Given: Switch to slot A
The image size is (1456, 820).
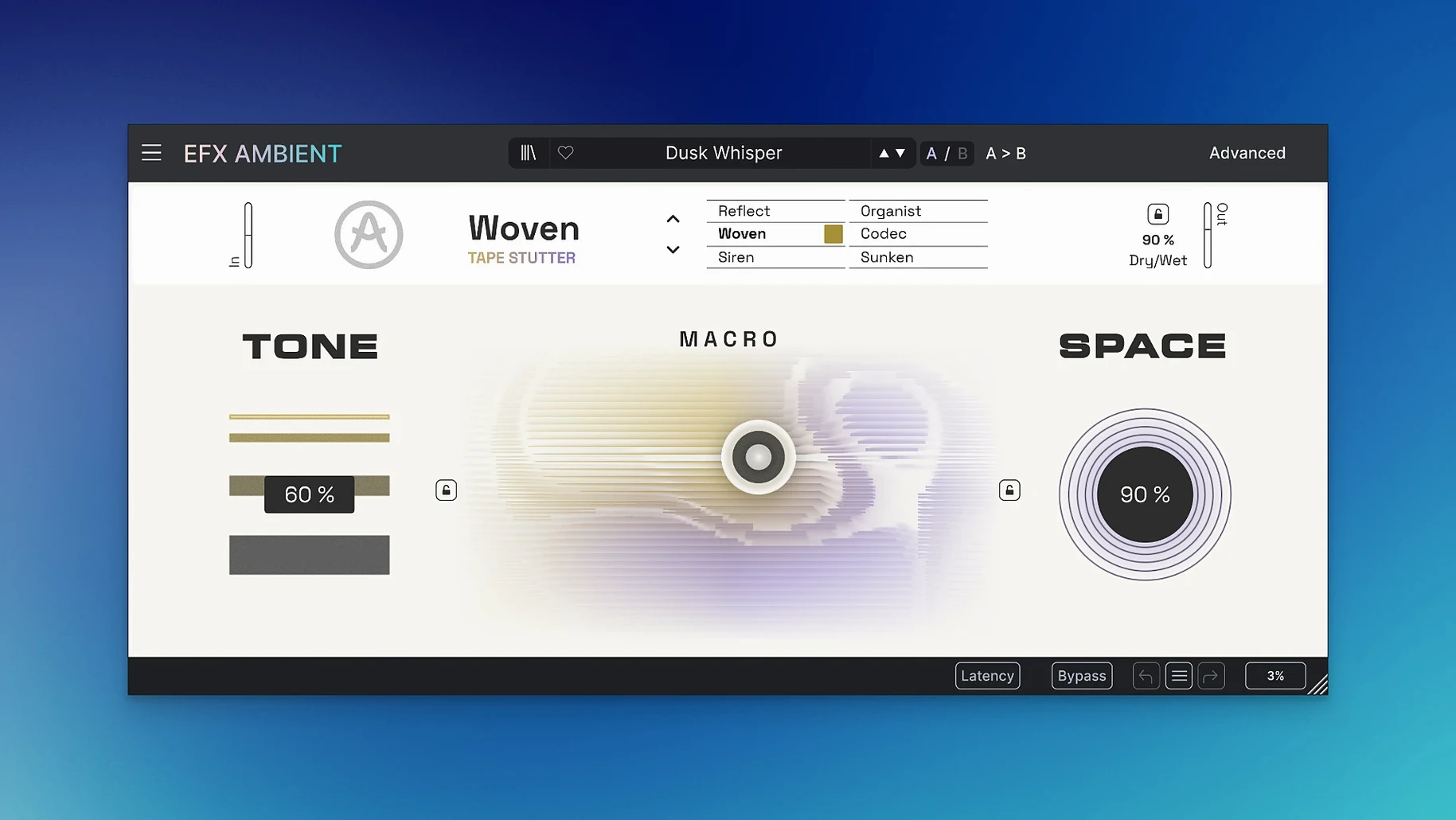Looking at the screenshot, I should pyautogui.click(x=931, y=154).
